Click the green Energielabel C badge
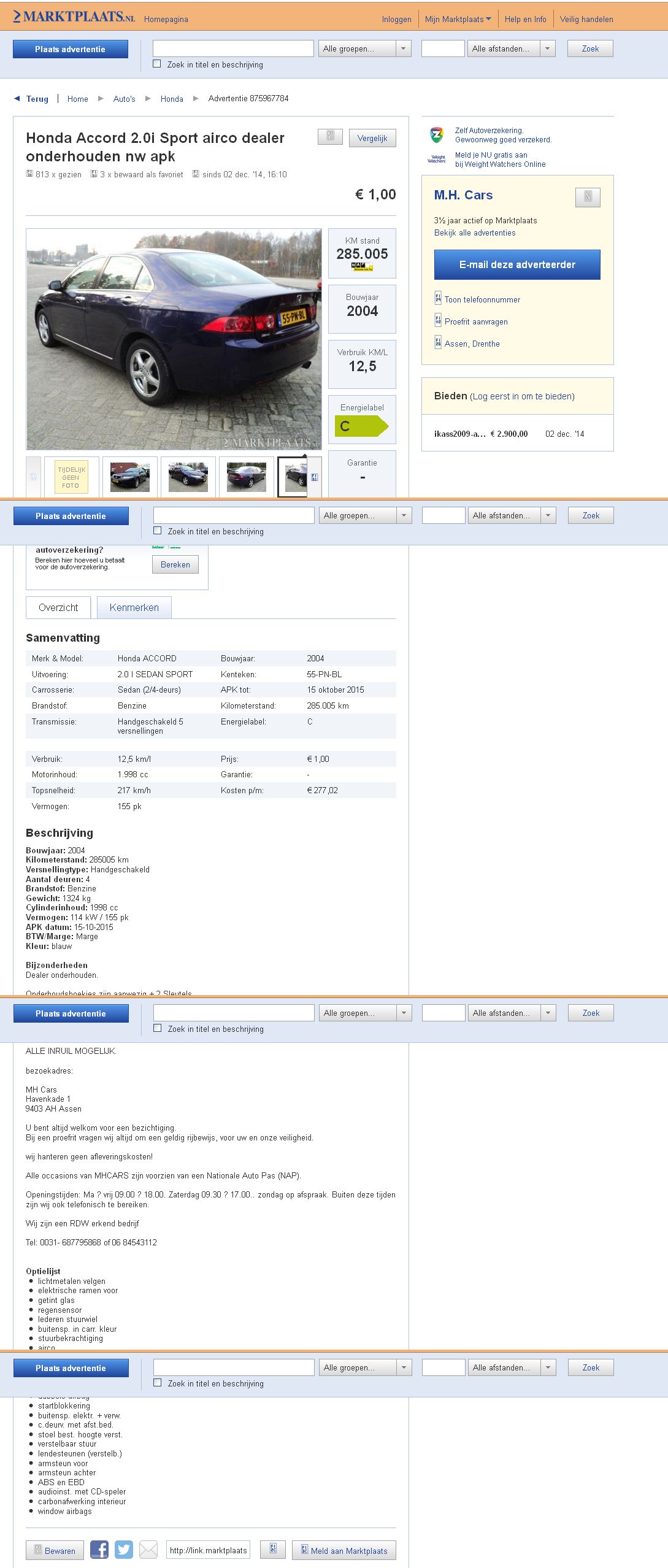This screenshot has width=668, height=1568. click(x=361, y=426)
